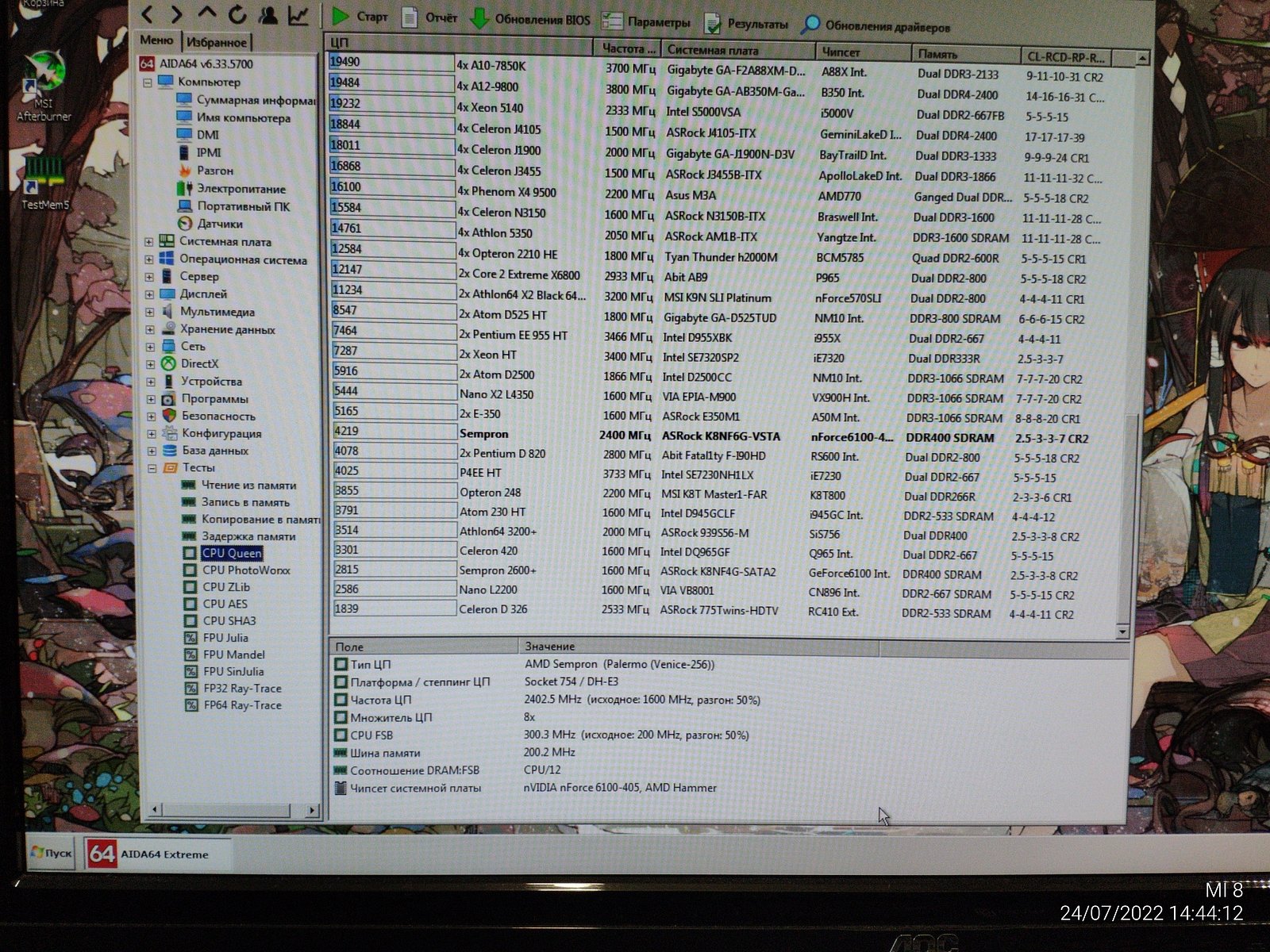Select the Задержка памяти test
Screen dimensions: 1270x952
pos(240,536)
